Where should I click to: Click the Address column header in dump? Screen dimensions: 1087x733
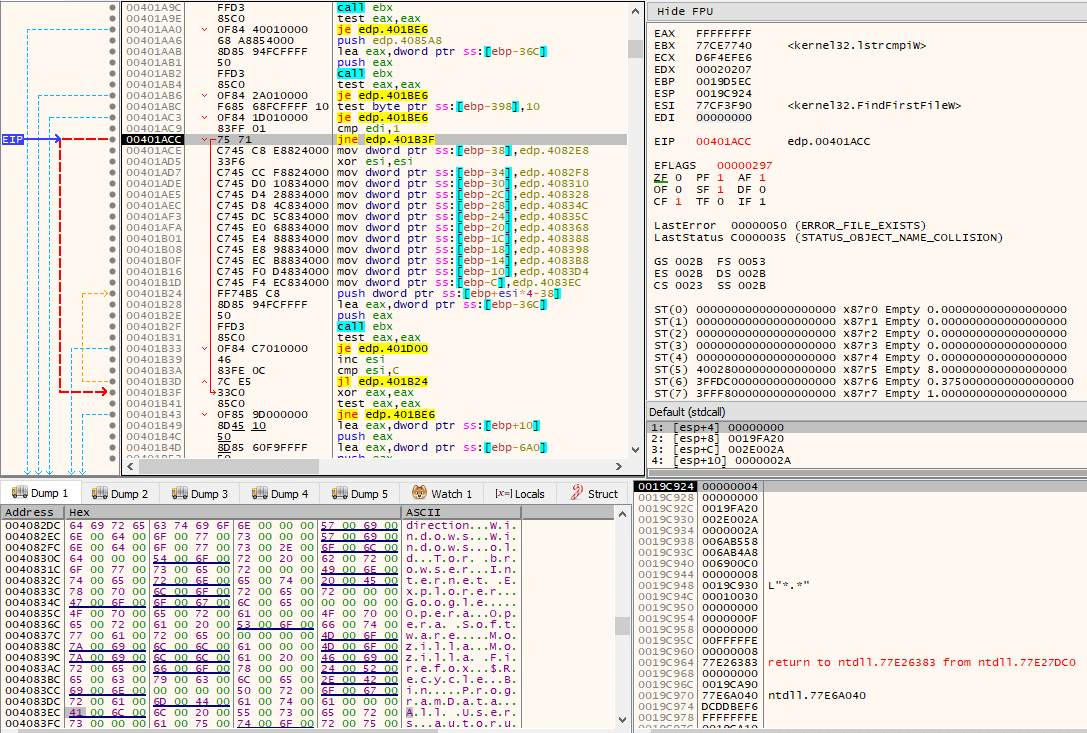[33, 512]
